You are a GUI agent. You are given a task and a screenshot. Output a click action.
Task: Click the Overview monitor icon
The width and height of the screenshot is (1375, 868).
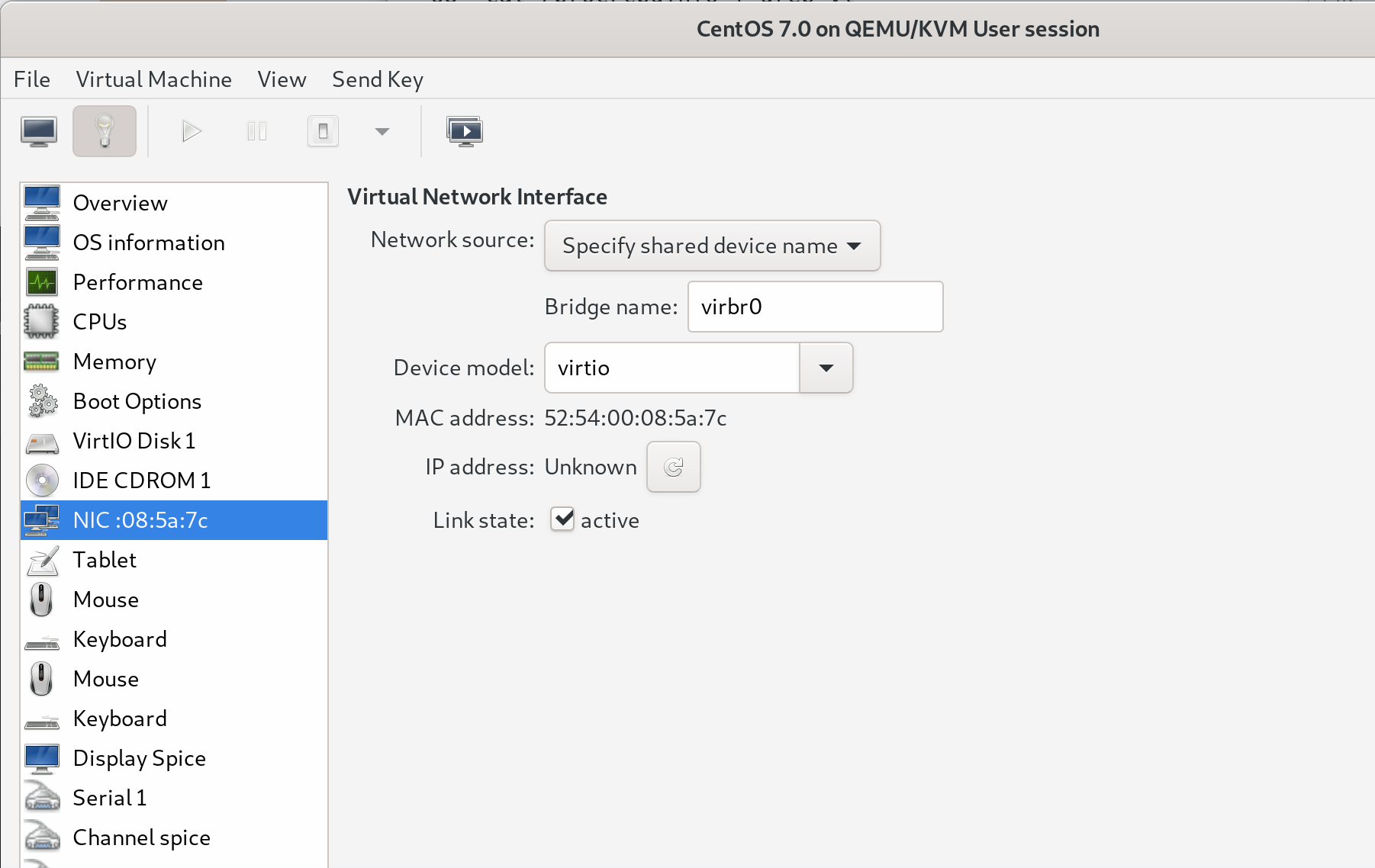pos(42,203)
